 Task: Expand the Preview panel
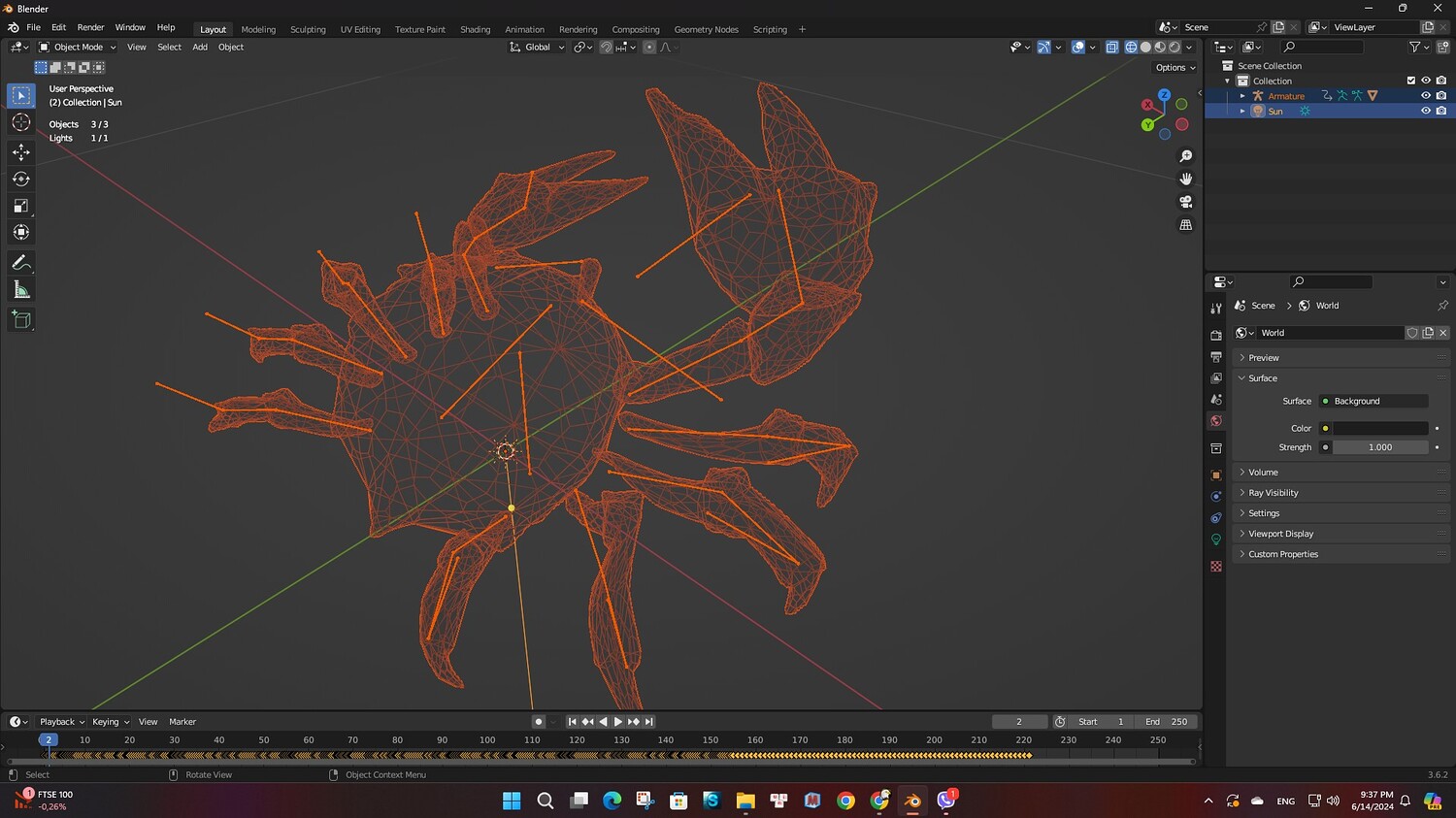tap(1340, 358)
